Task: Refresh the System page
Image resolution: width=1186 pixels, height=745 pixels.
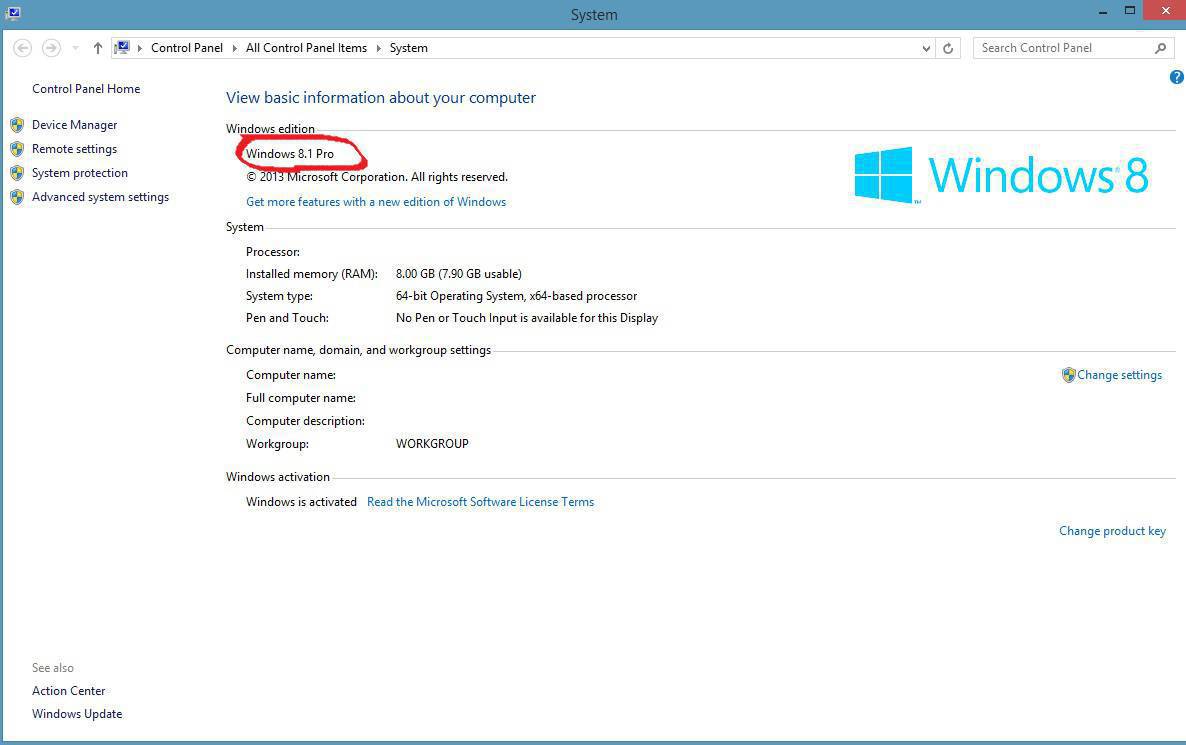Action: (948, 48)
